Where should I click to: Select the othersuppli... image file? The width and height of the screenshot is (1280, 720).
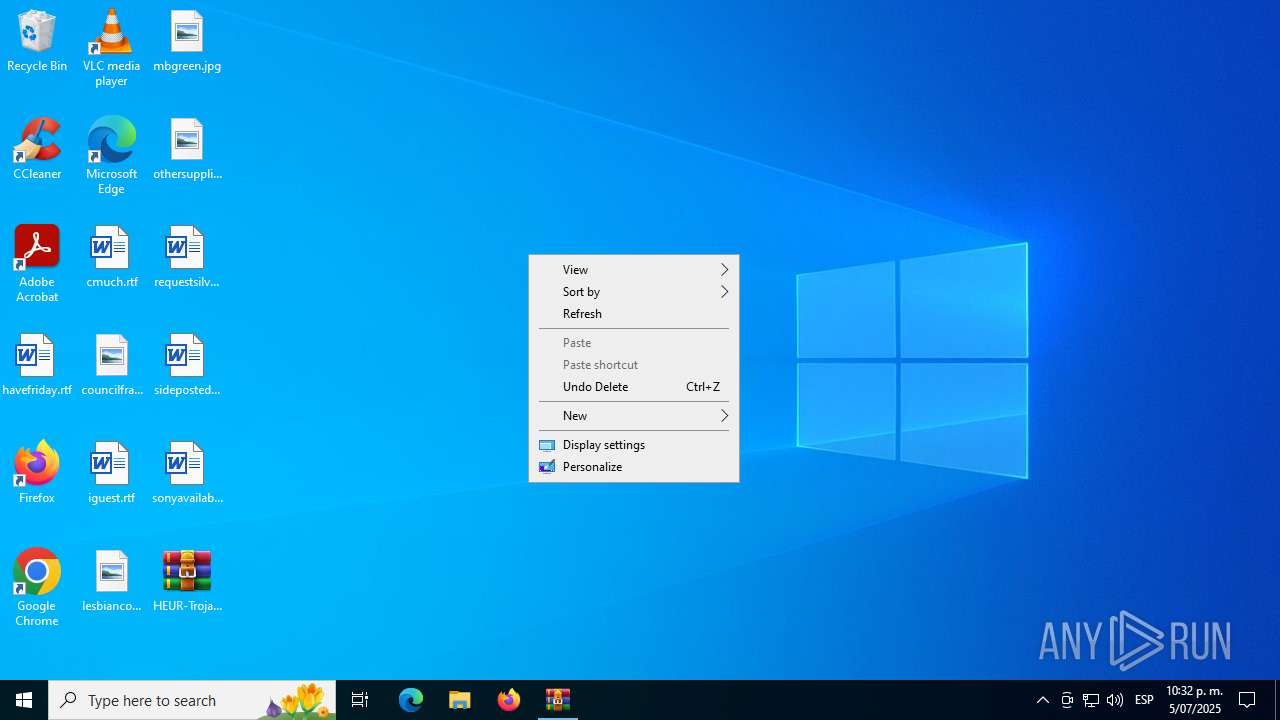pos(187,149)
